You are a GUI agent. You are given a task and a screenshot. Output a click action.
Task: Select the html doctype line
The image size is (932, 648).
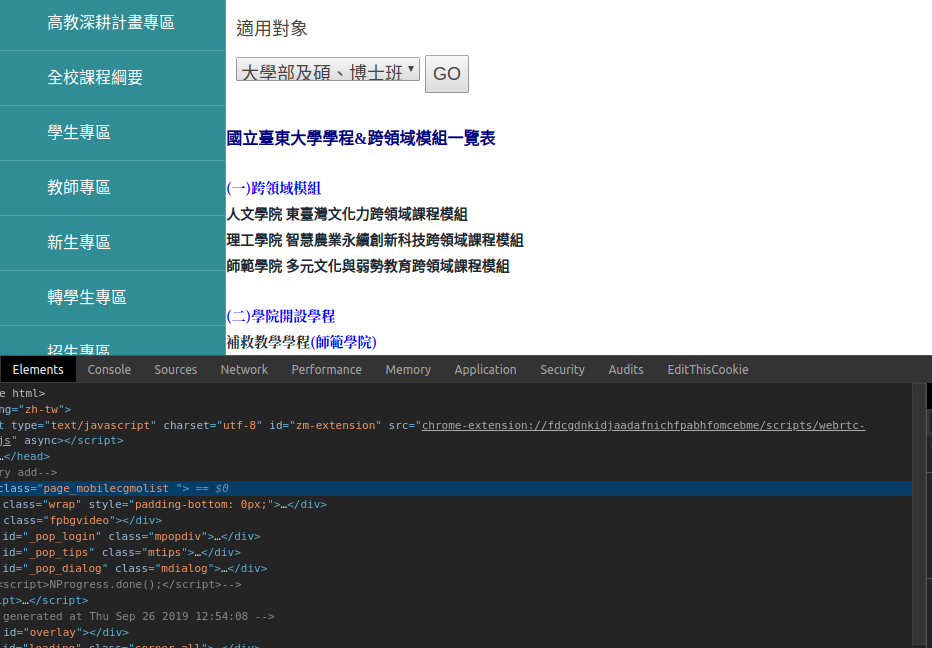pyautogui.click(x=456, y=394)
